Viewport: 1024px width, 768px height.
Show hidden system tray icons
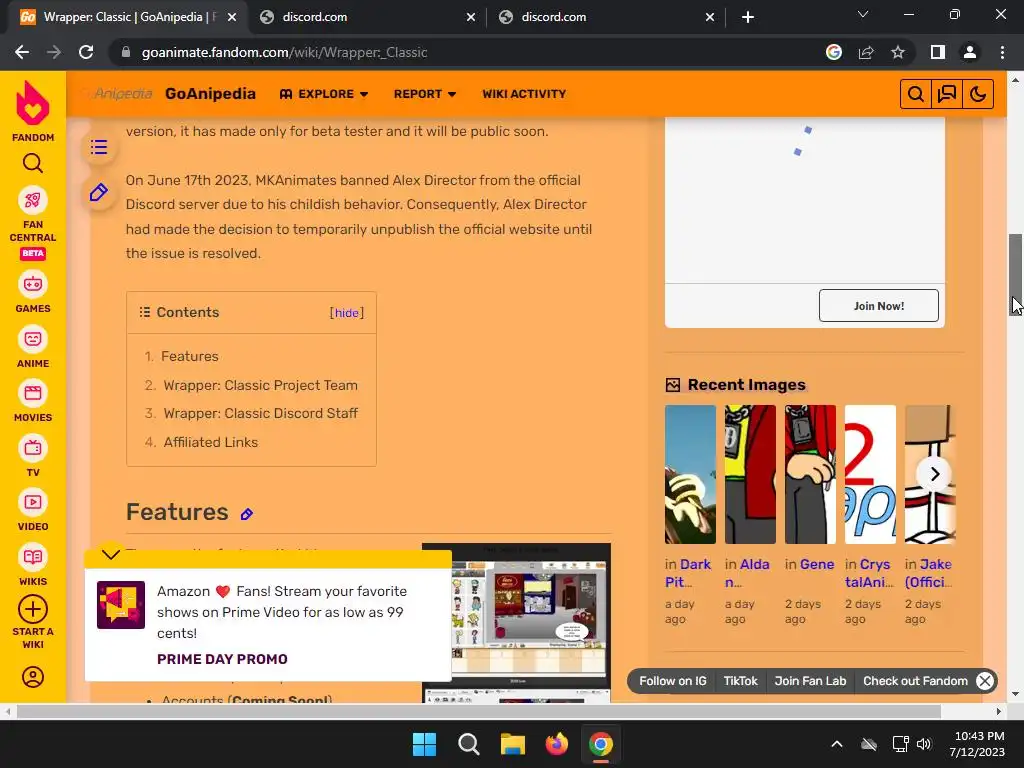pyautogui.click(x=837, y=744)
